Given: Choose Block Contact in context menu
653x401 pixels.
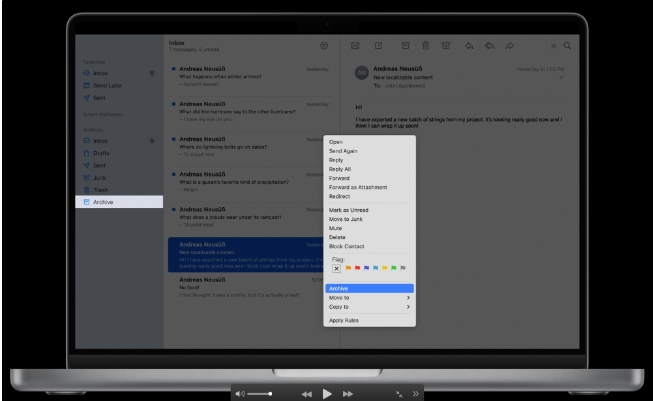Looking at the screenshot, I should tap(349, 245).
